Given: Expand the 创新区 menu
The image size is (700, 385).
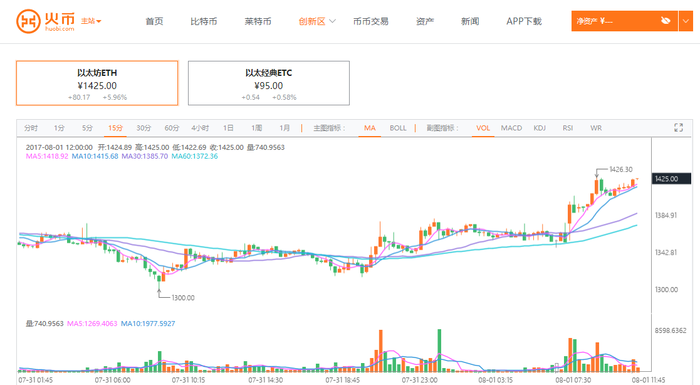Looking at the screenshot, I should (317, 21).
